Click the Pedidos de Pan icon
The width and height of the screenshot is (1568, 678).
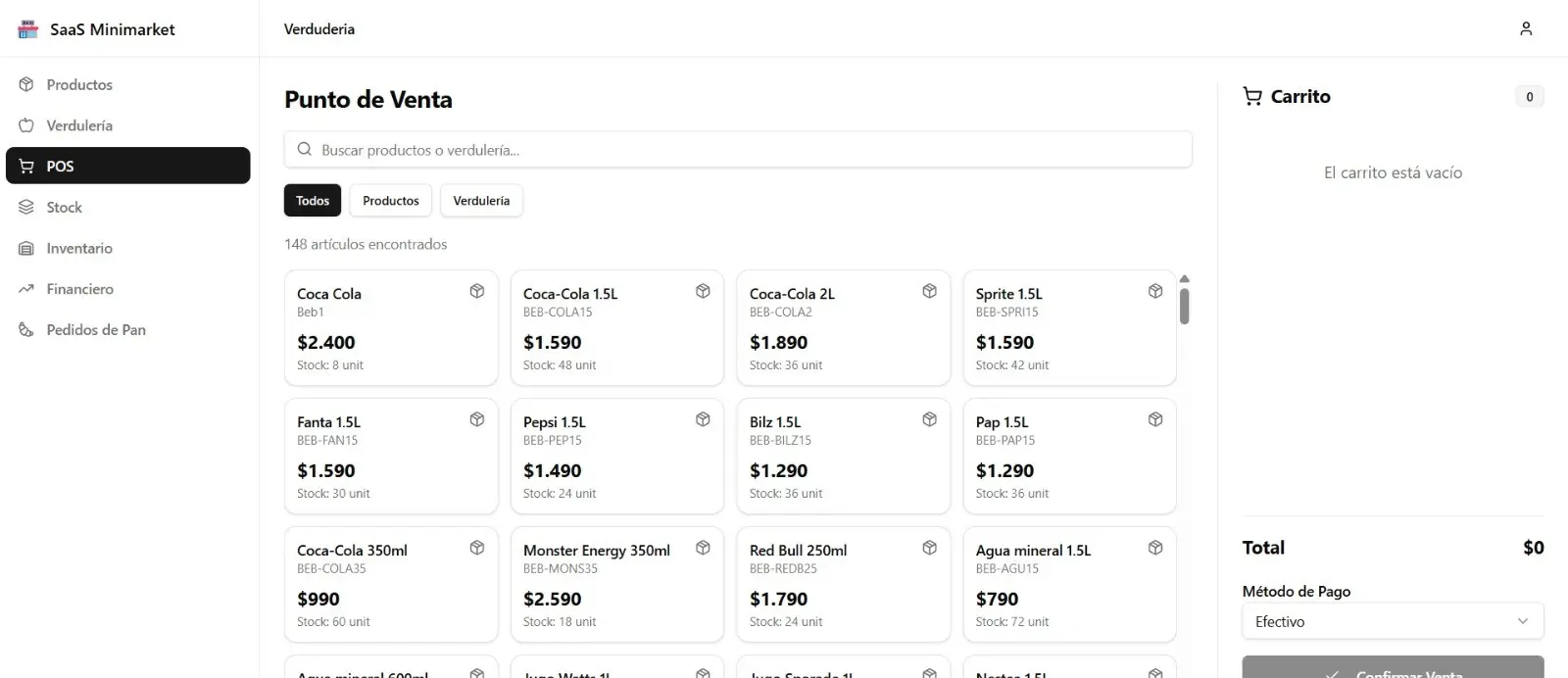26,330
